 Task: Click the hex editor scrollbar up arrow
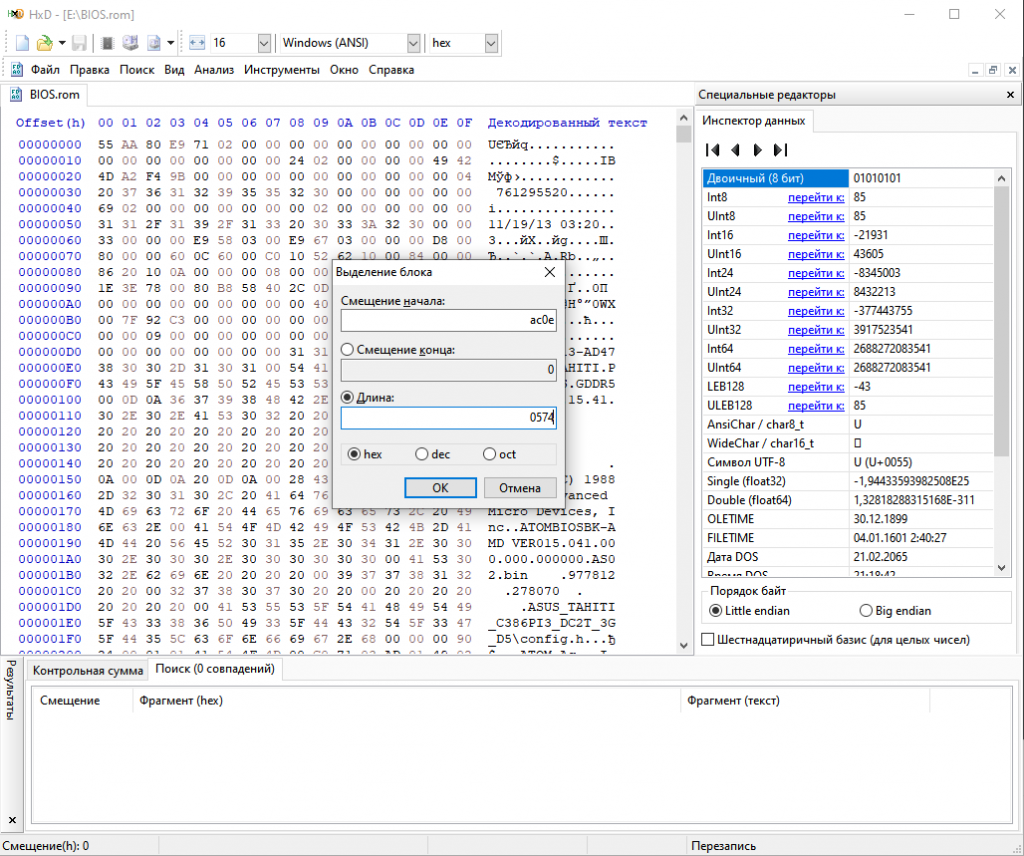[684, 118]
